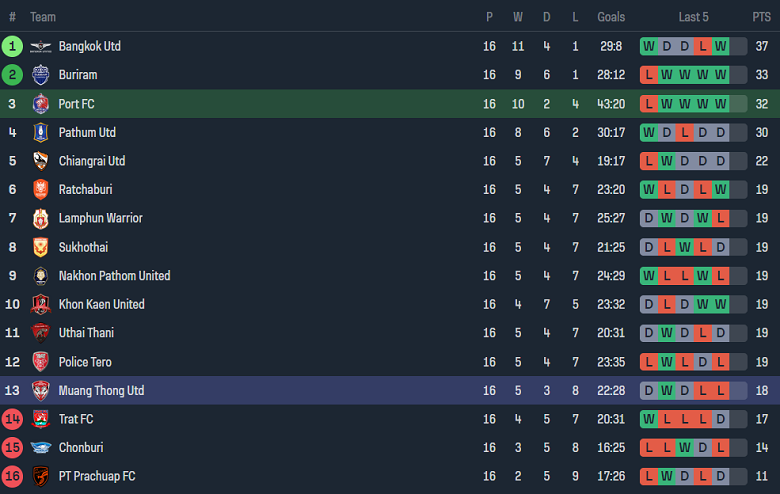Open Lamphun Warrior team page link
780x494 pixels.
click(x=100, y=218)
